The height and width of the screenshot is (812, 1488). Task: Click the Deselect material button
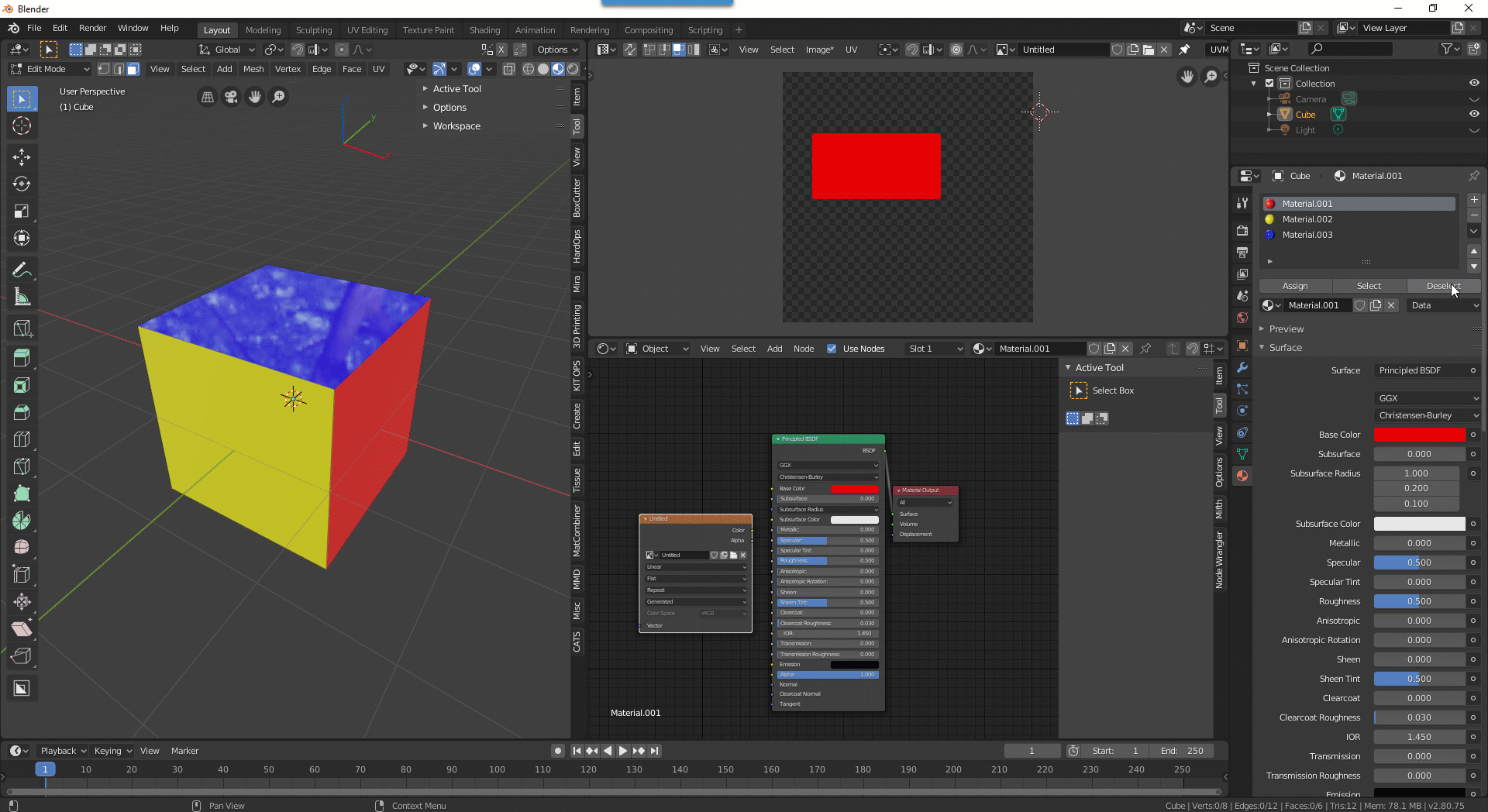(1443, 286)
